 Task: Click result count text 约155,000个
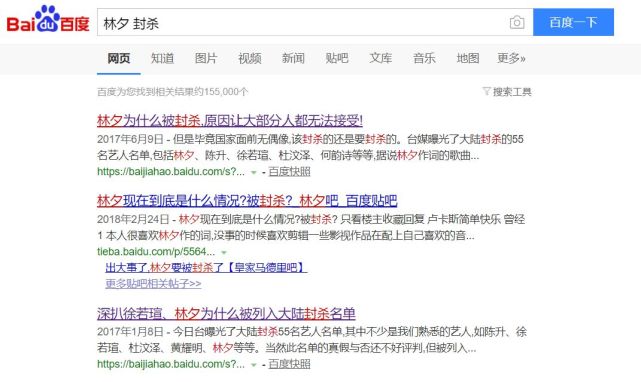click(220, 92)
